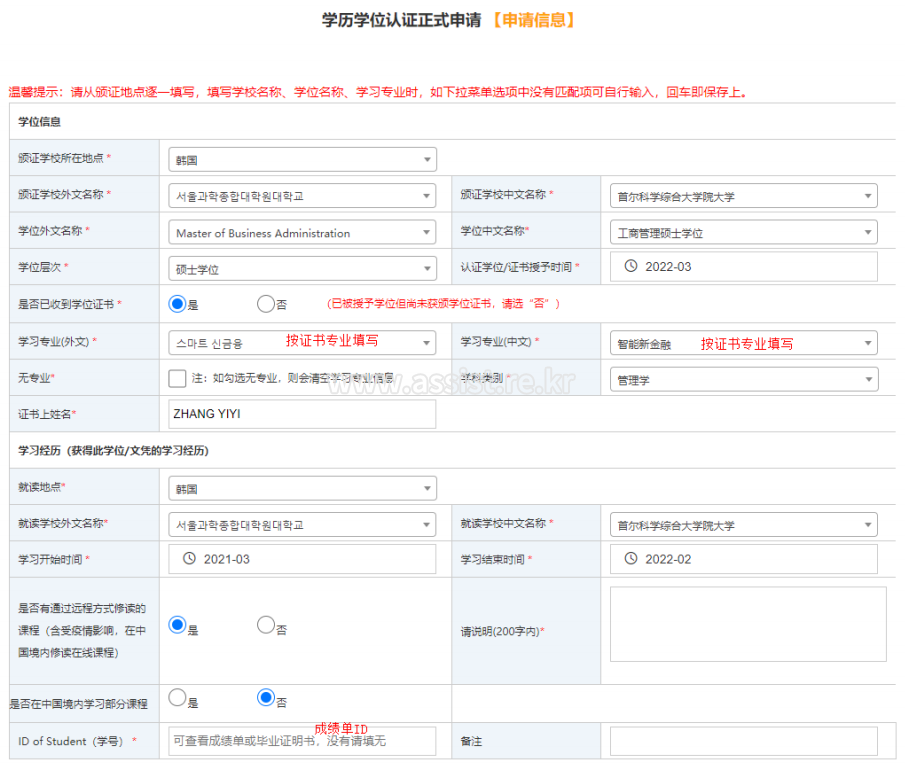Click the '申请信息' header label
This screenshot has width=905, height=770.
pyautogui.click(x=533, y=20)
